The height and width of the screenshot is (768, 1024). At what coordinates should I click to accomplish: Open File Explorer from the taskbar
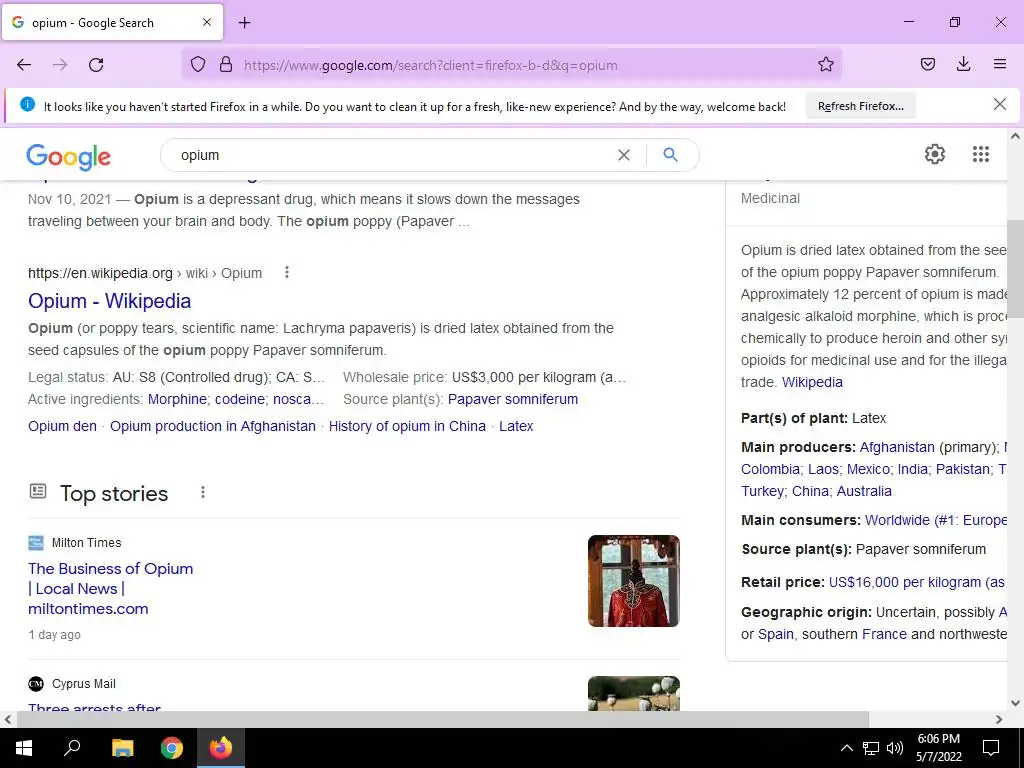pyautogui.click(x=122, y=748)
